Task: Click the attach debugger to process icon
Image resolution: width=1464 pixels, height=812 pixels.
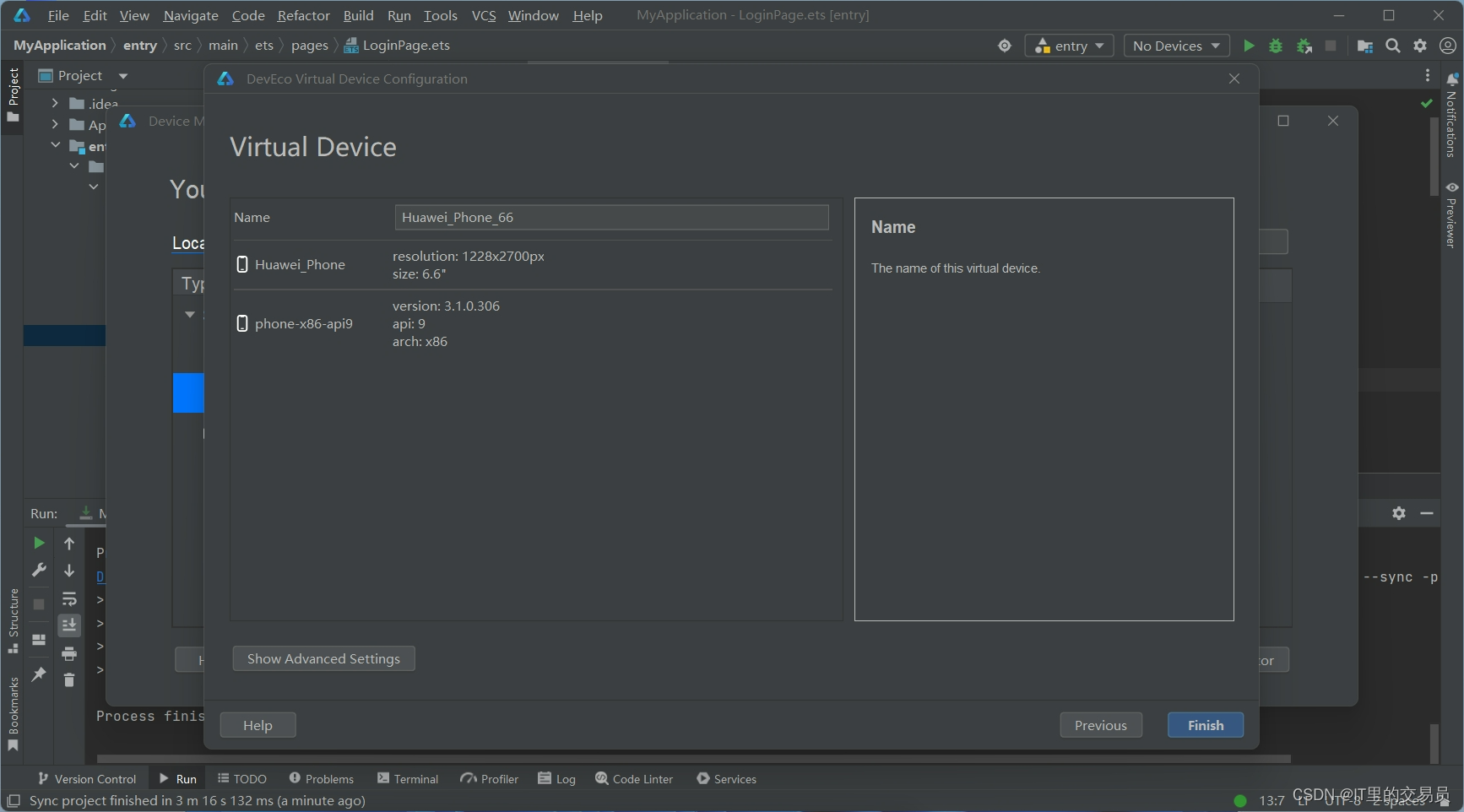Action: [1304, 46]
